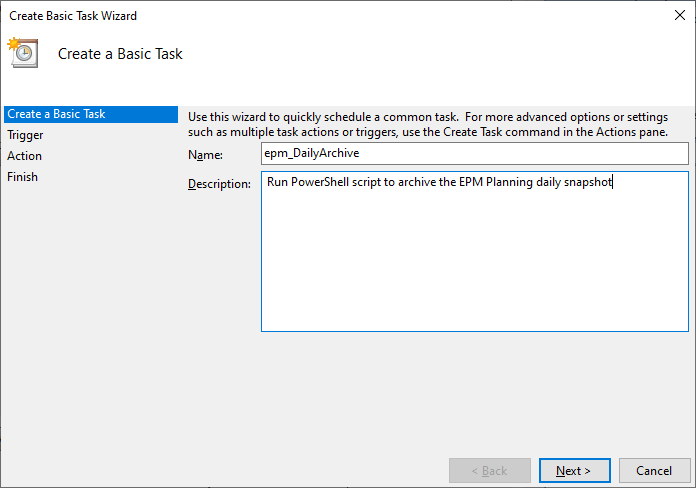This screenshot has width=696, height=488.
Task: Cancel the basic task wizard
Action: (654, 470)
